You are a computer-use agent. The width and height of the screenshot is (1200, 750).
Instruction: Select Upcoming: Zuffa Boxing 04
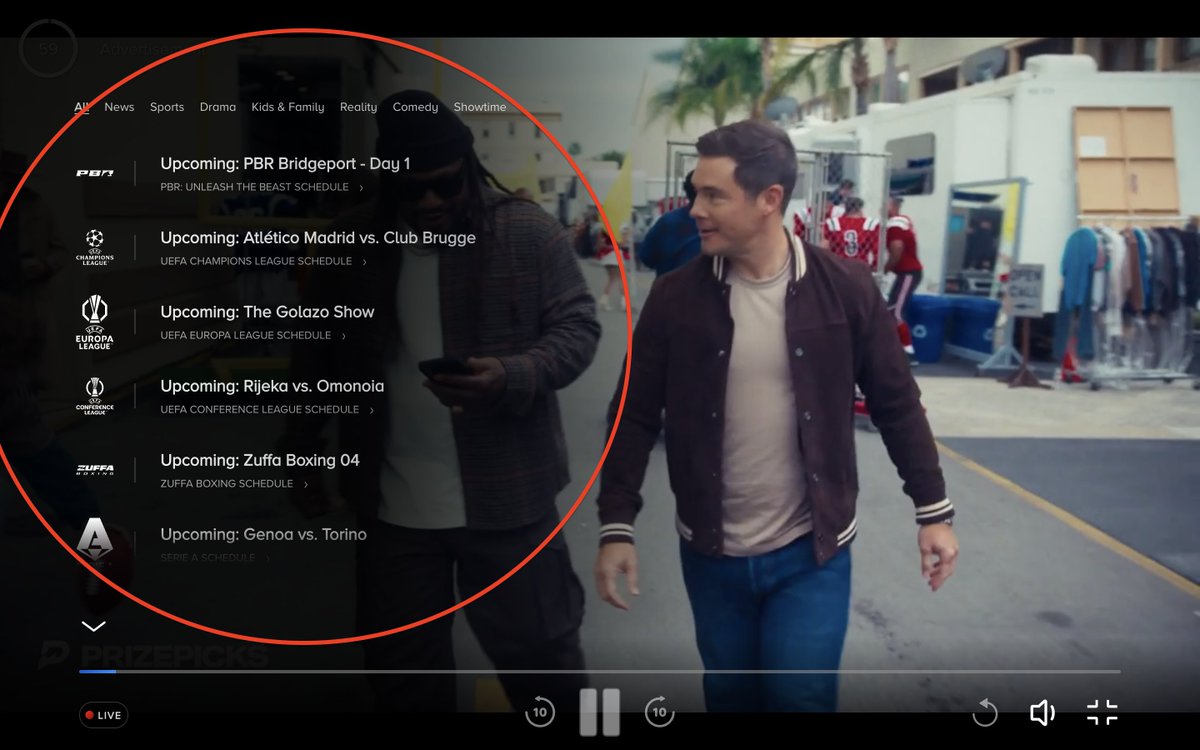260,460
